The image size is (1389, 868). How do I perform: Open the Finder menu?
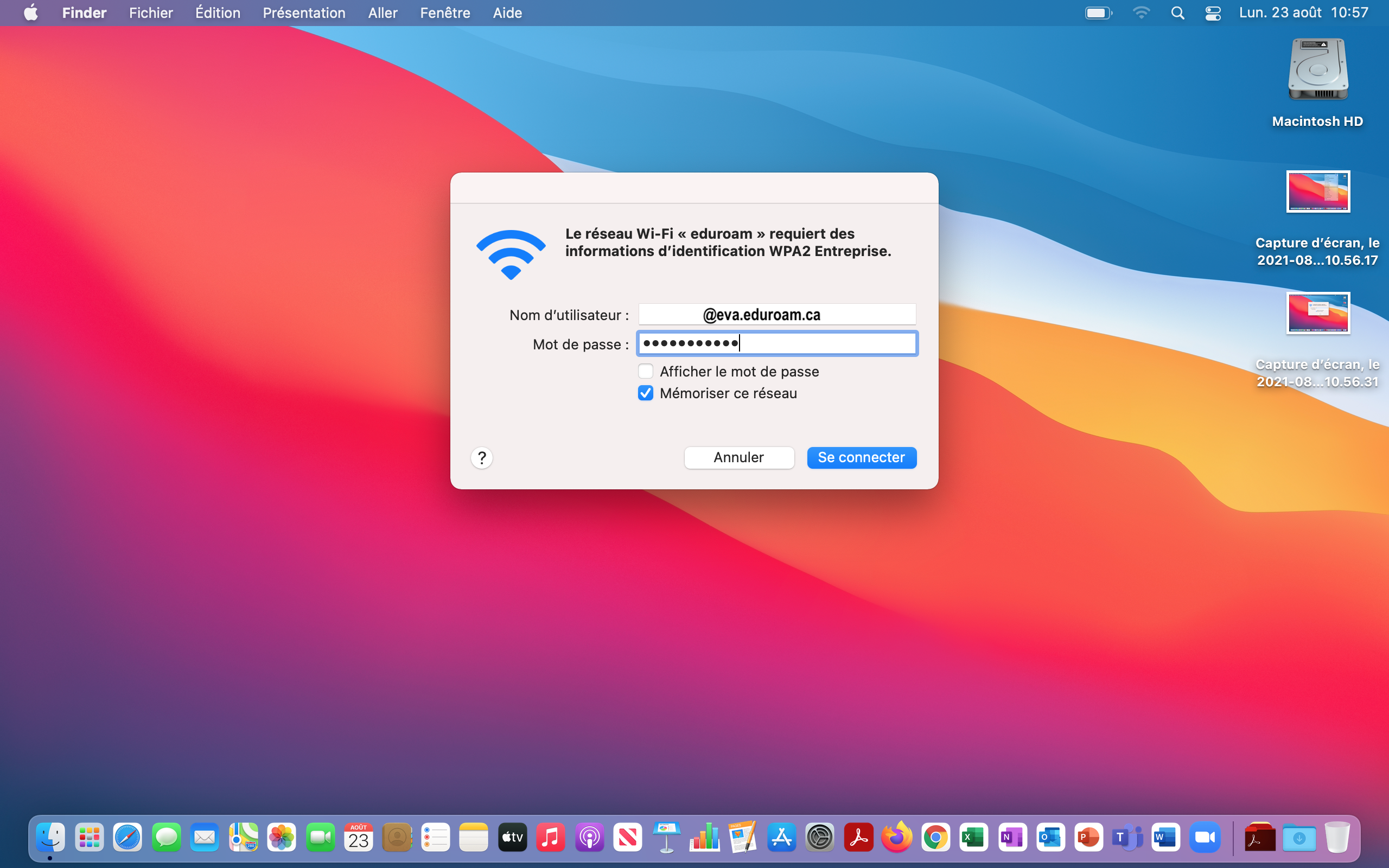click(85, 12)
